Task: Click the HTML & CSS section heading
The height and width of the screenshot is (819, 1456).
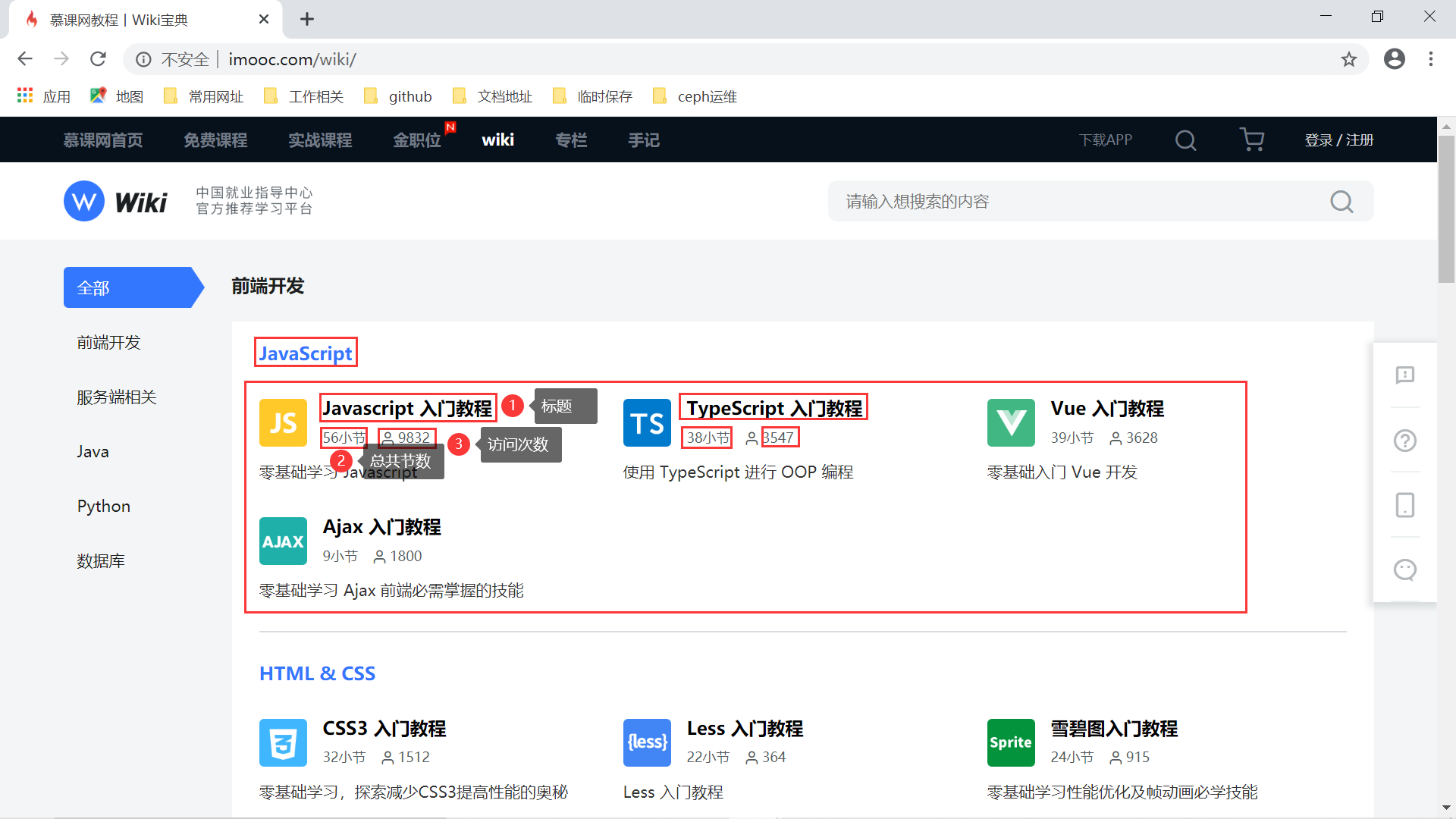Action: click(317, 673)
